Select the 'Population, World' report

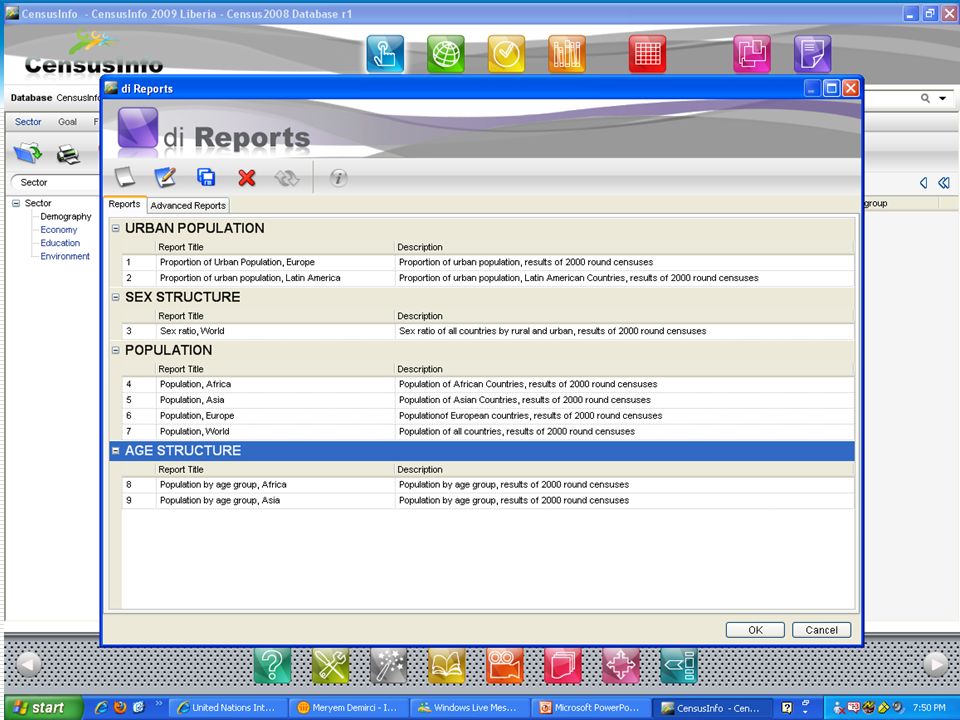tap(488, 432)
